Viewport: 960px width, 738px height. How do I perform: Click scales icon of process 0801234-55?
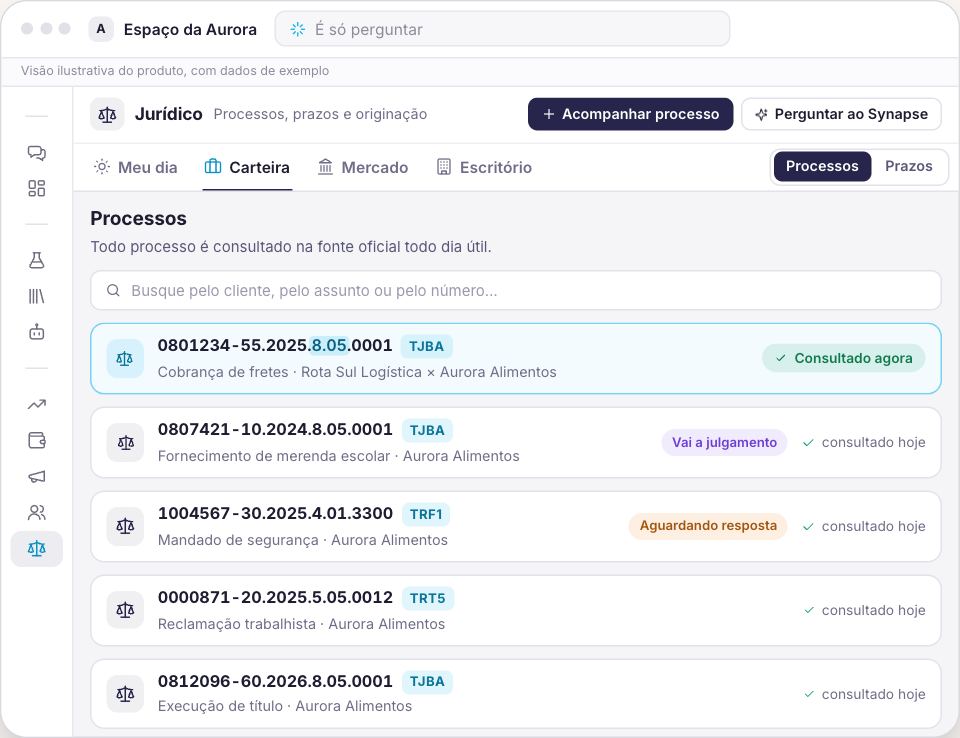pos(125,359)
